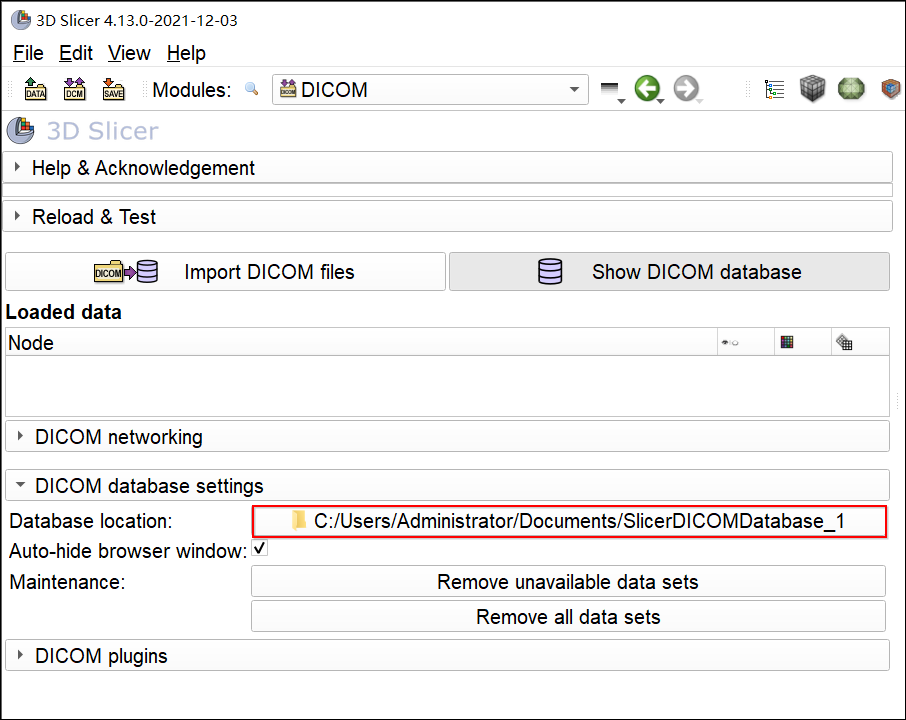Click the Load DATA toolbar icon
The image size is (906, 720).
35,90
